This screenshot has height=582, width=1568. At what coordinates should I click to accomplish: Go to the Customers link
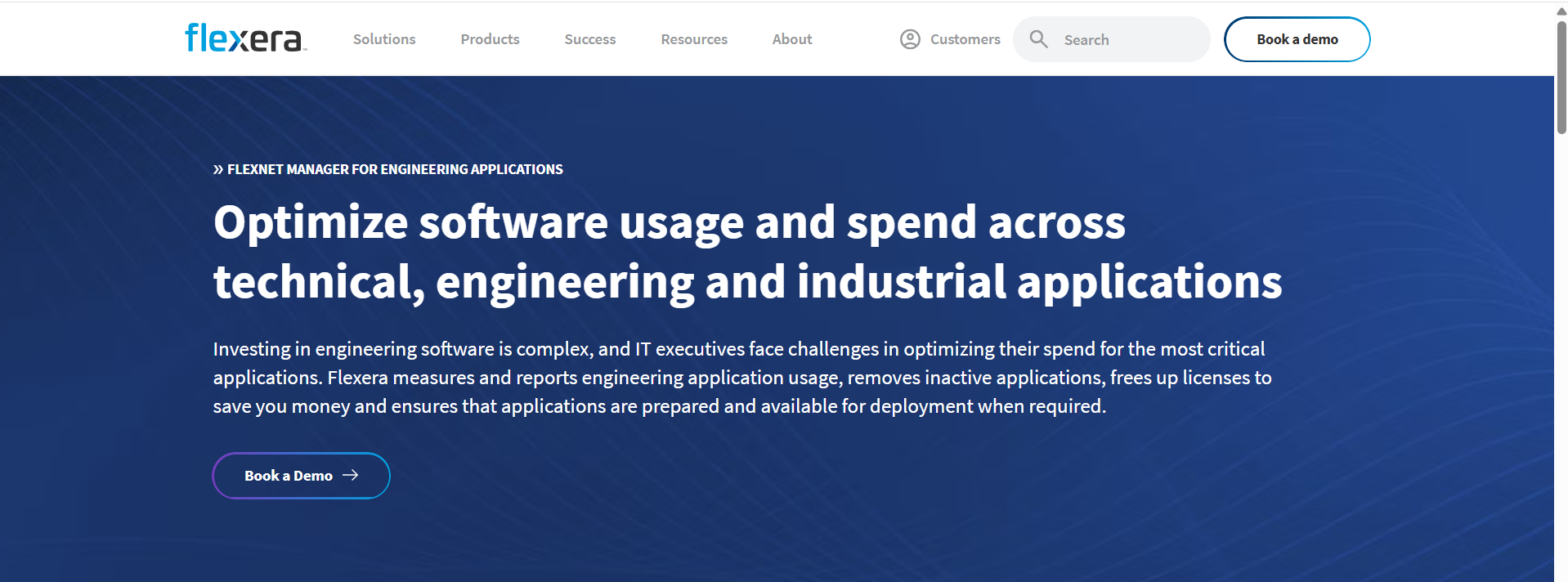tap(965, 39)
